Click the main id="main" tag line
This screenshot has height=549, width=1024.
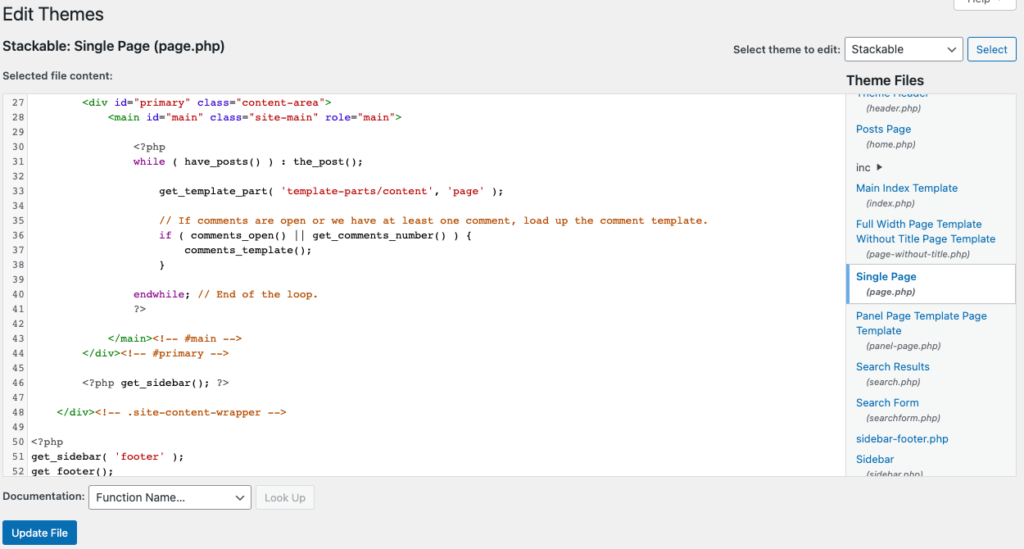pyautogui.click(x=255, y=118)
